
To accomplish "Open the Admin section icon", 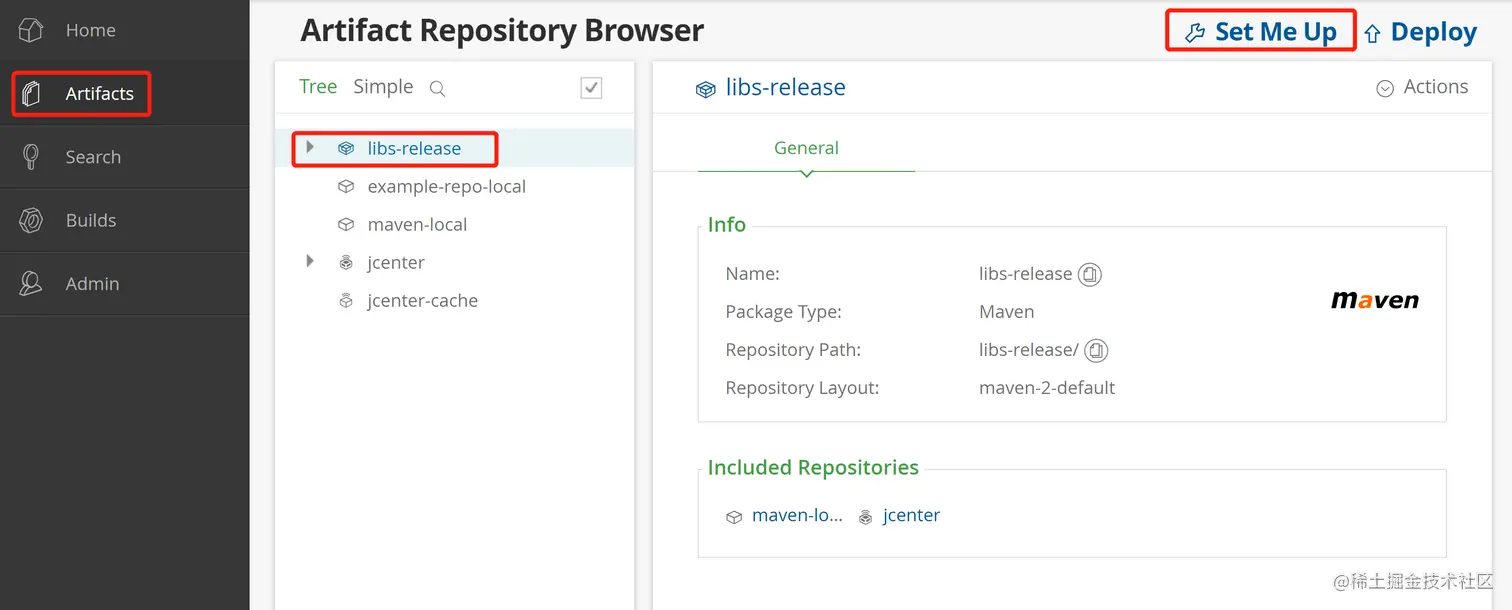I will coord(31,284).
